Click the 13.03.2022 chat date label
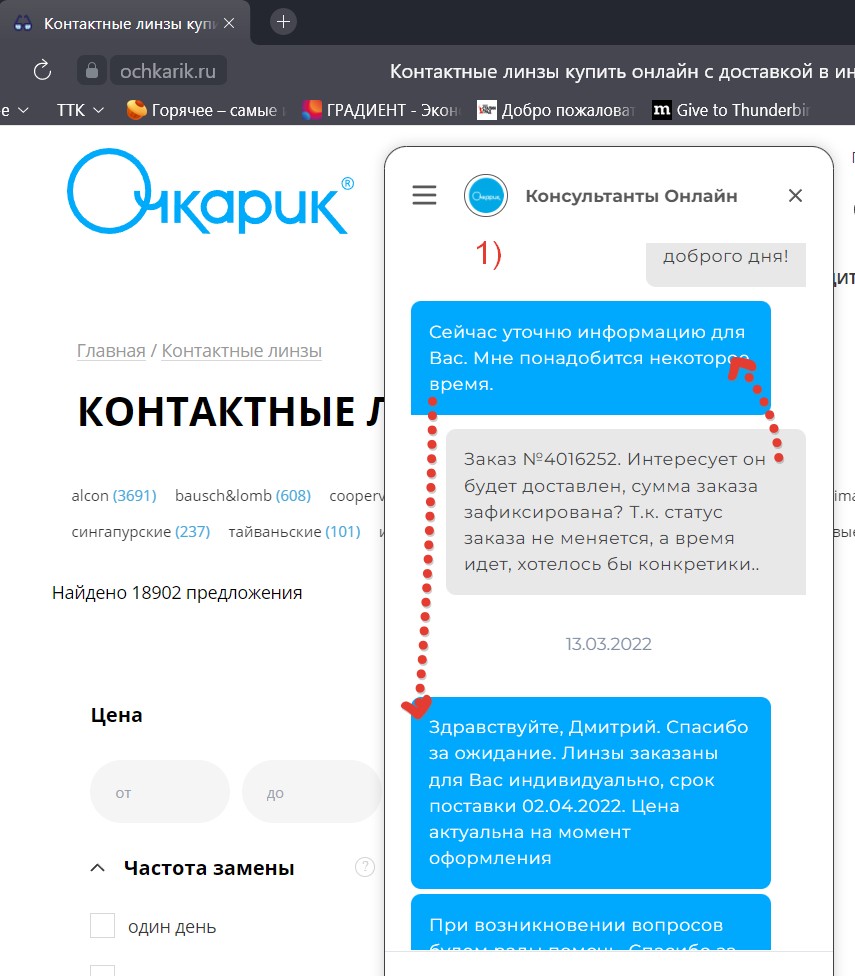855x976 pixels. coord(608,644)
